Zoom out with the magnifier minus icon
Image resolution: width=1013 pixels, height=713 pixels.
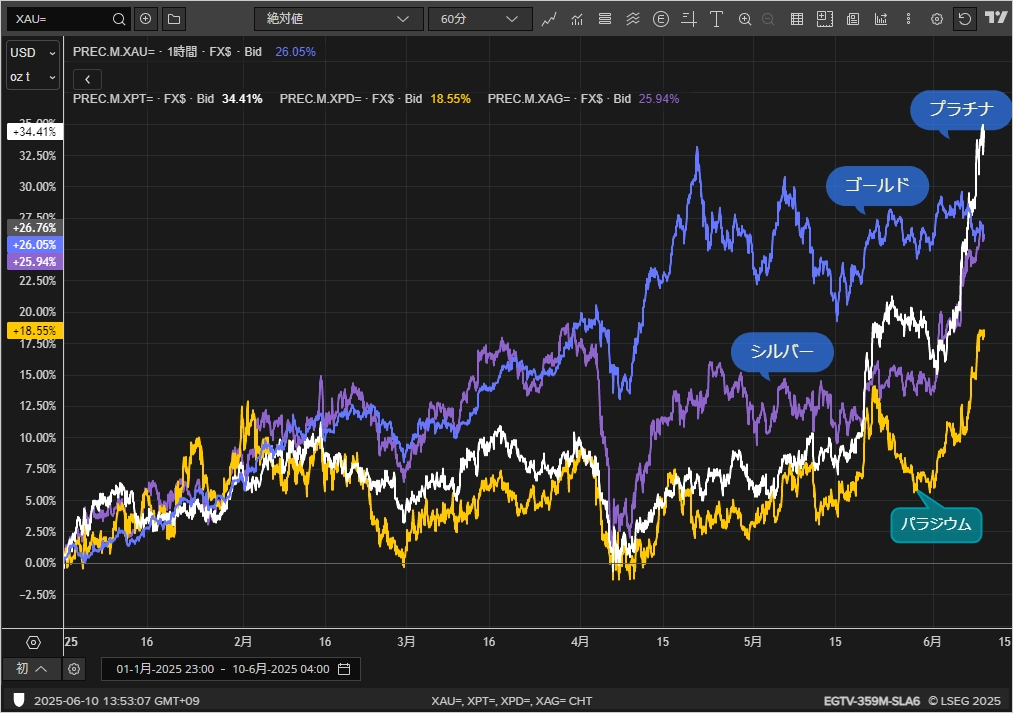[x=768, y=19]
